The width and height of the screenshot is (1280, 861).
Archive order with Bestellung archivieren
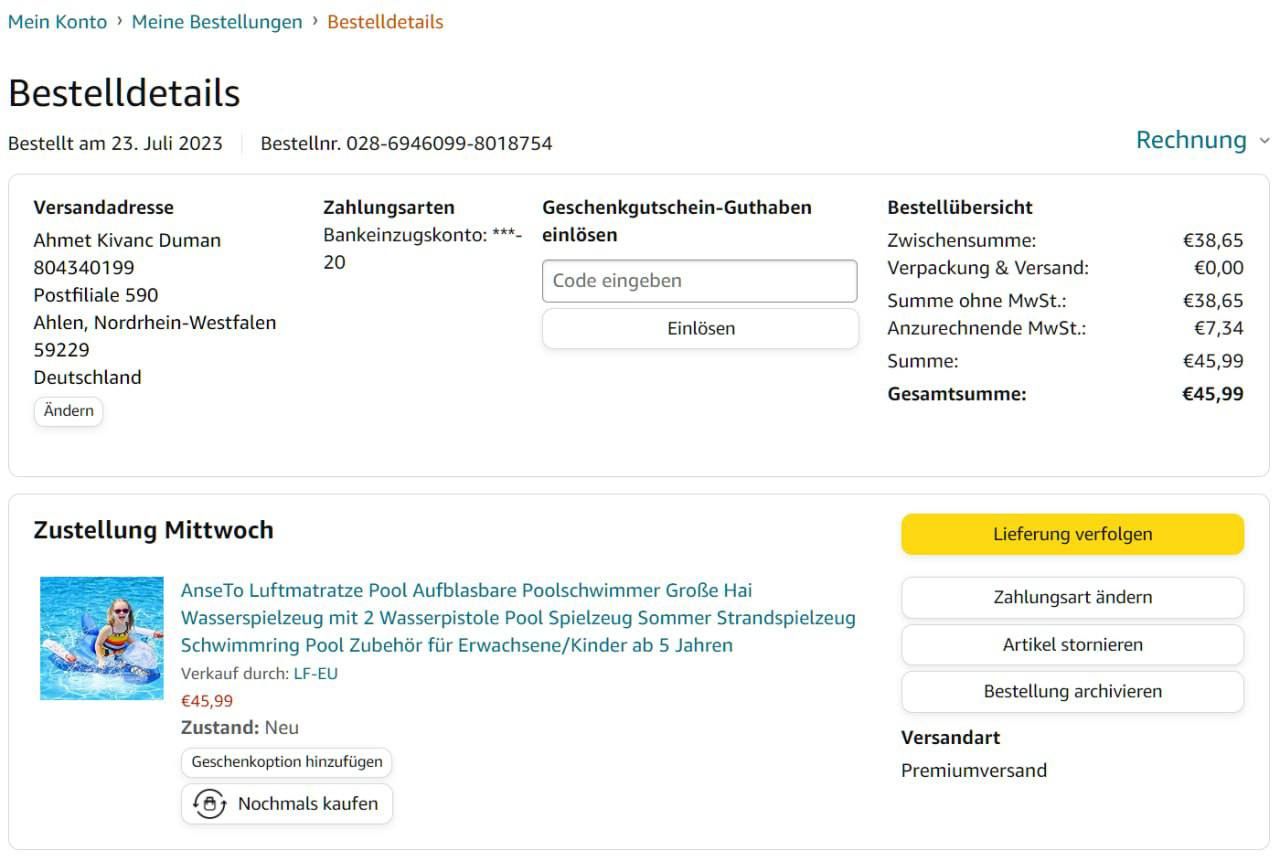click(x=1072, y=692)
